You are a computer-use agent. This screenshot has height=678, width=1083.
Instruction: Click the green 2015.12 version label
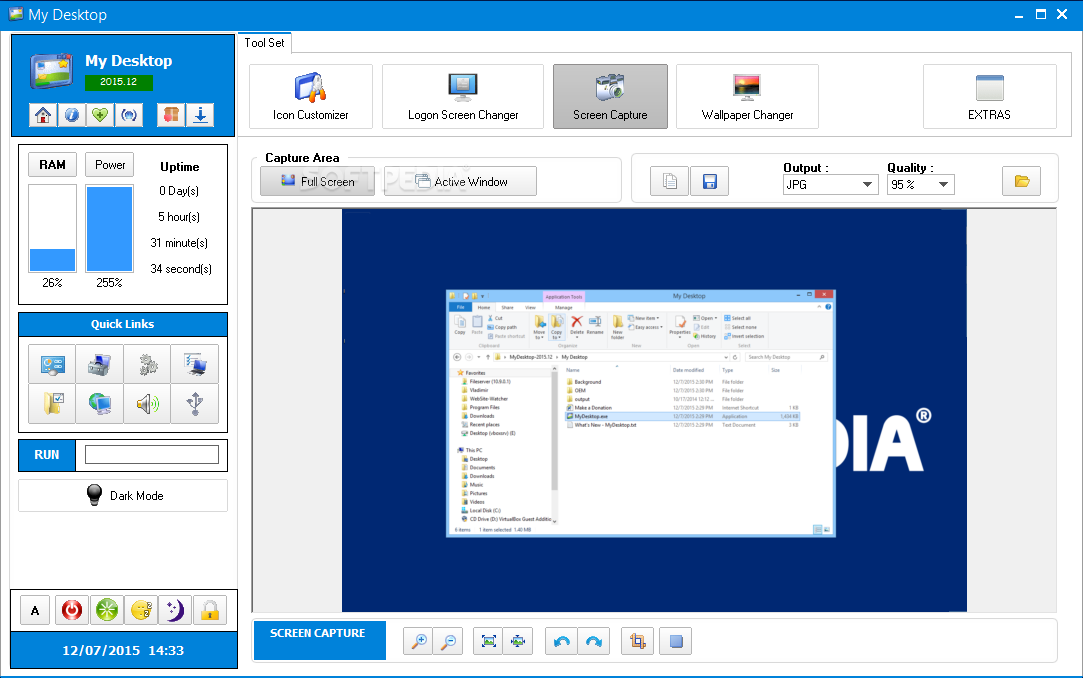coord(119,81)
